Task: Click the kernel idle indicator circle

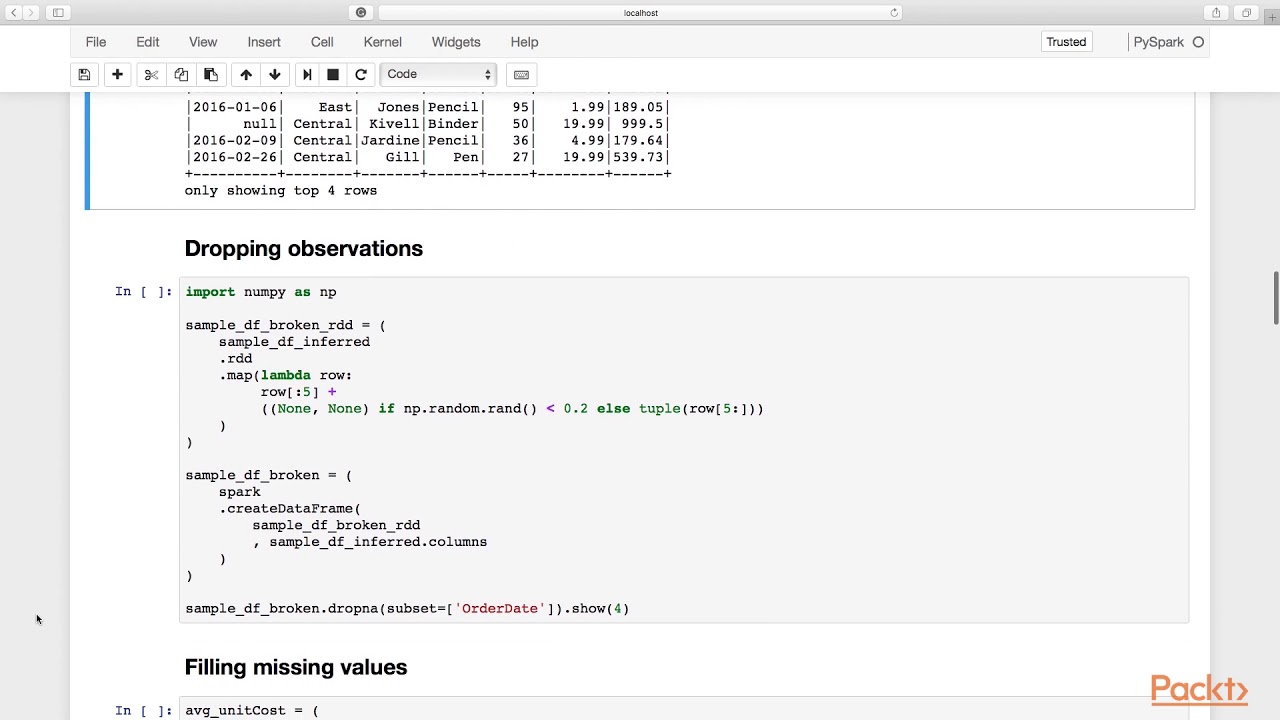Action: [x=1198, y=42]
